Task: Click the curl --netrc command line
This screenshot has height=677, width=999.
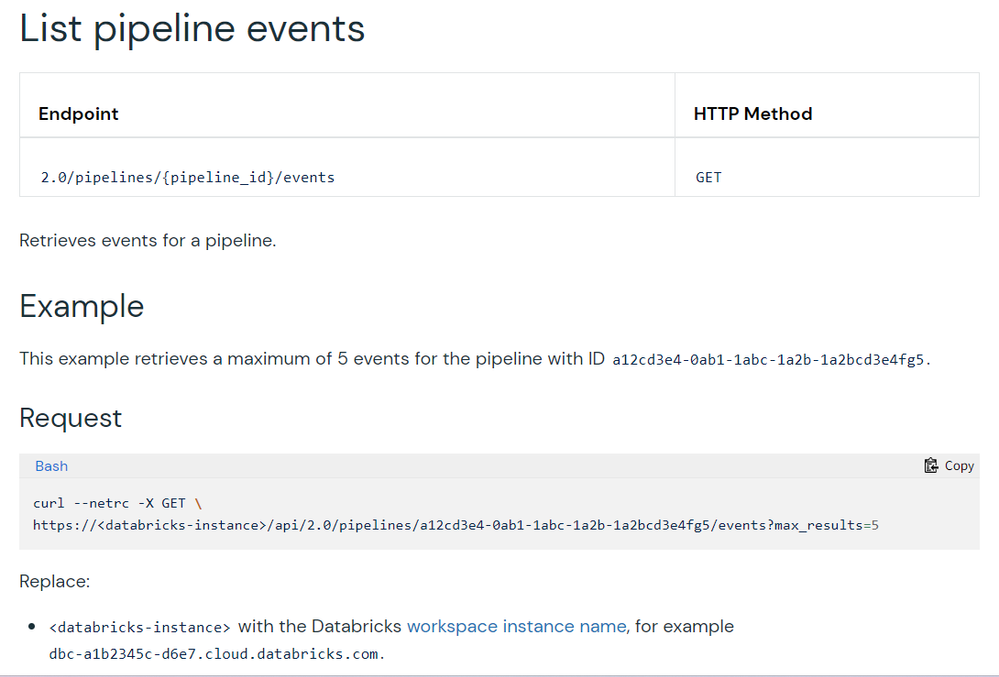Action: pos(117,504)
